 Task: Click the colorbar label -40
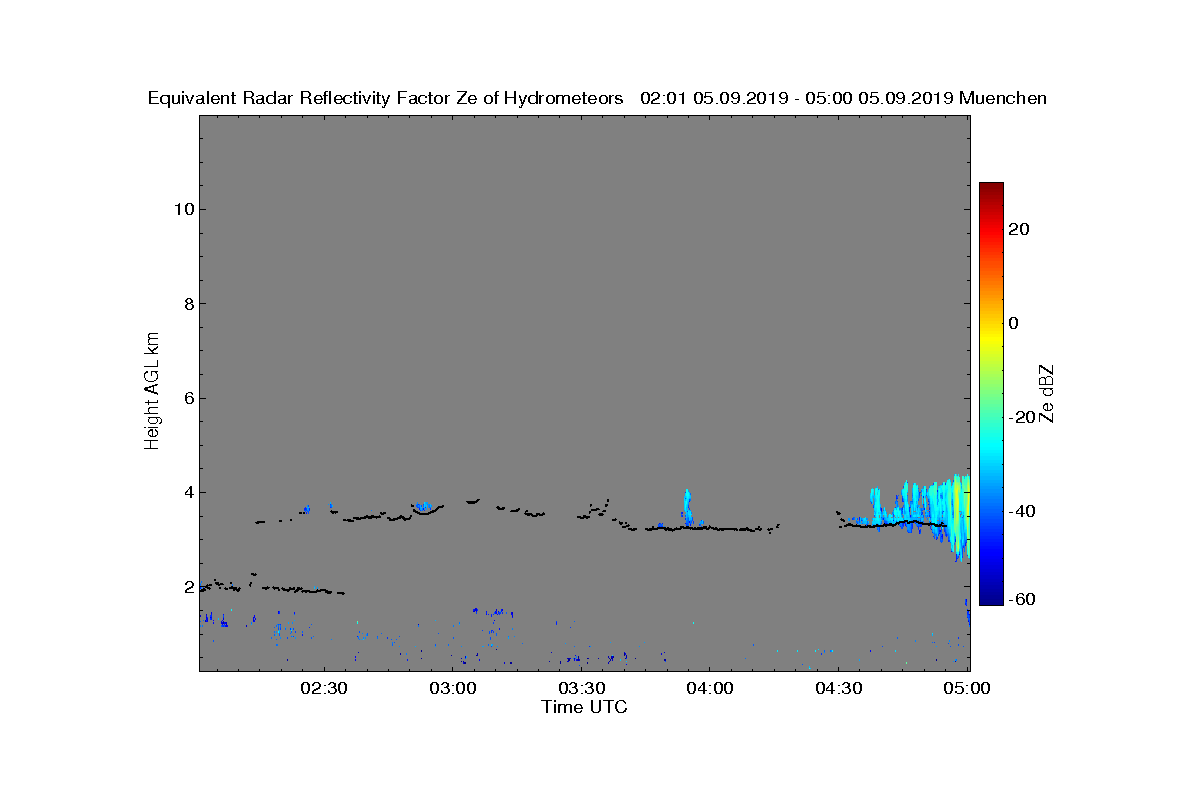[x=1021, y=512]
